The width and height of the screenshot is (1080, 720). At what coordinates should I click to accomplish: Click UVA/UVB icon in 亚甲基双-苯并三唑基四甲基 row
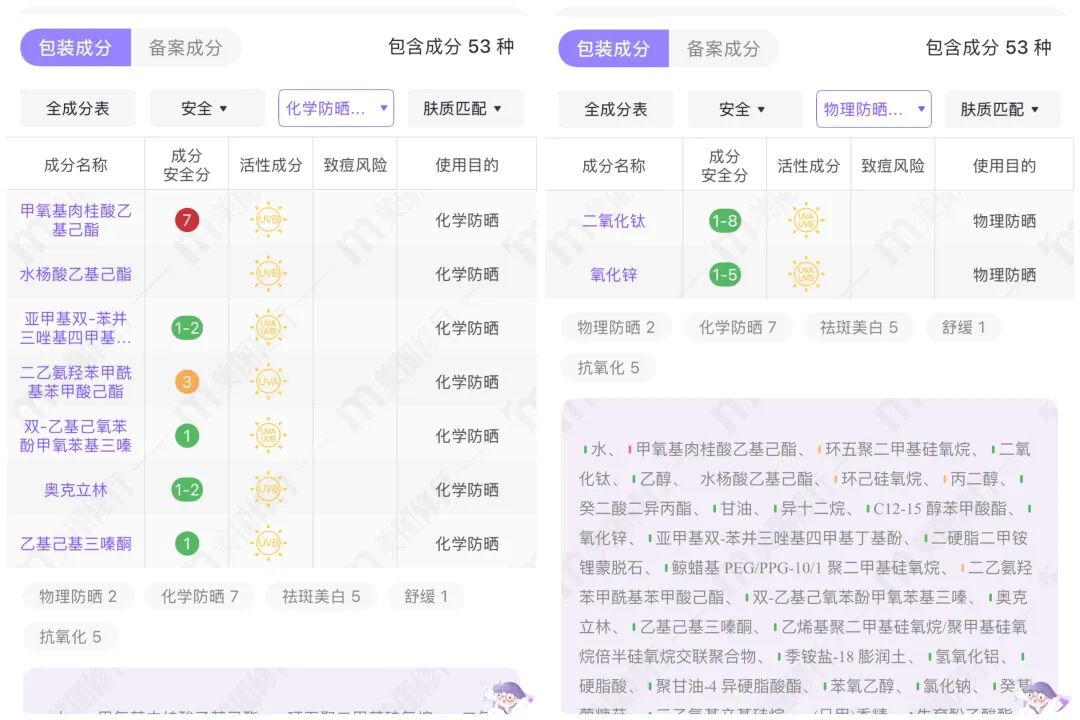pos(269,328)
